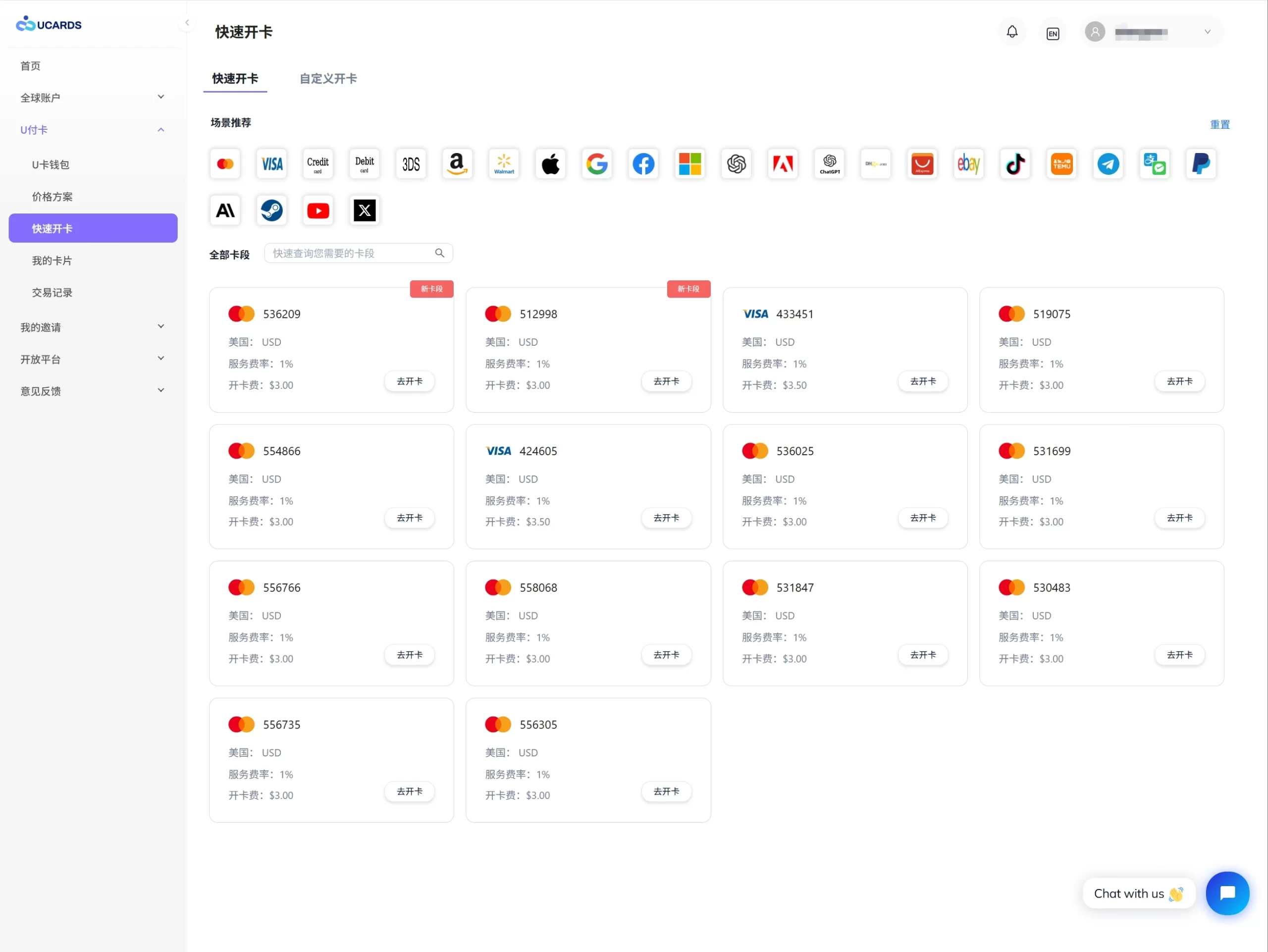
Task: Select the OpenAI logo scene icon
Action: (x=736, y=164)
